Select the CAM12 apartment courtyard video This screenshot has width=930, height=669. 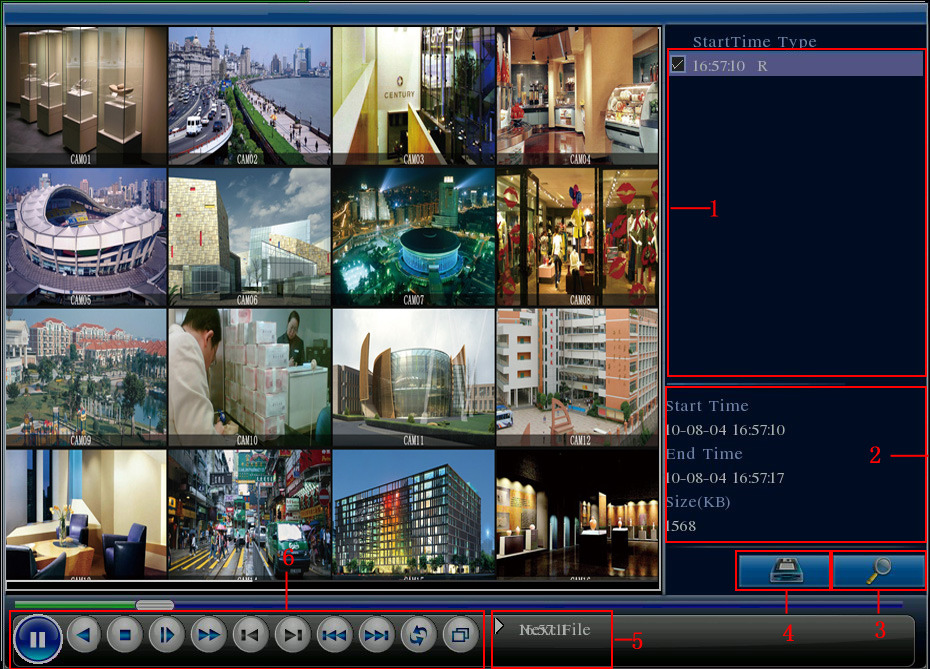[577, 377]
